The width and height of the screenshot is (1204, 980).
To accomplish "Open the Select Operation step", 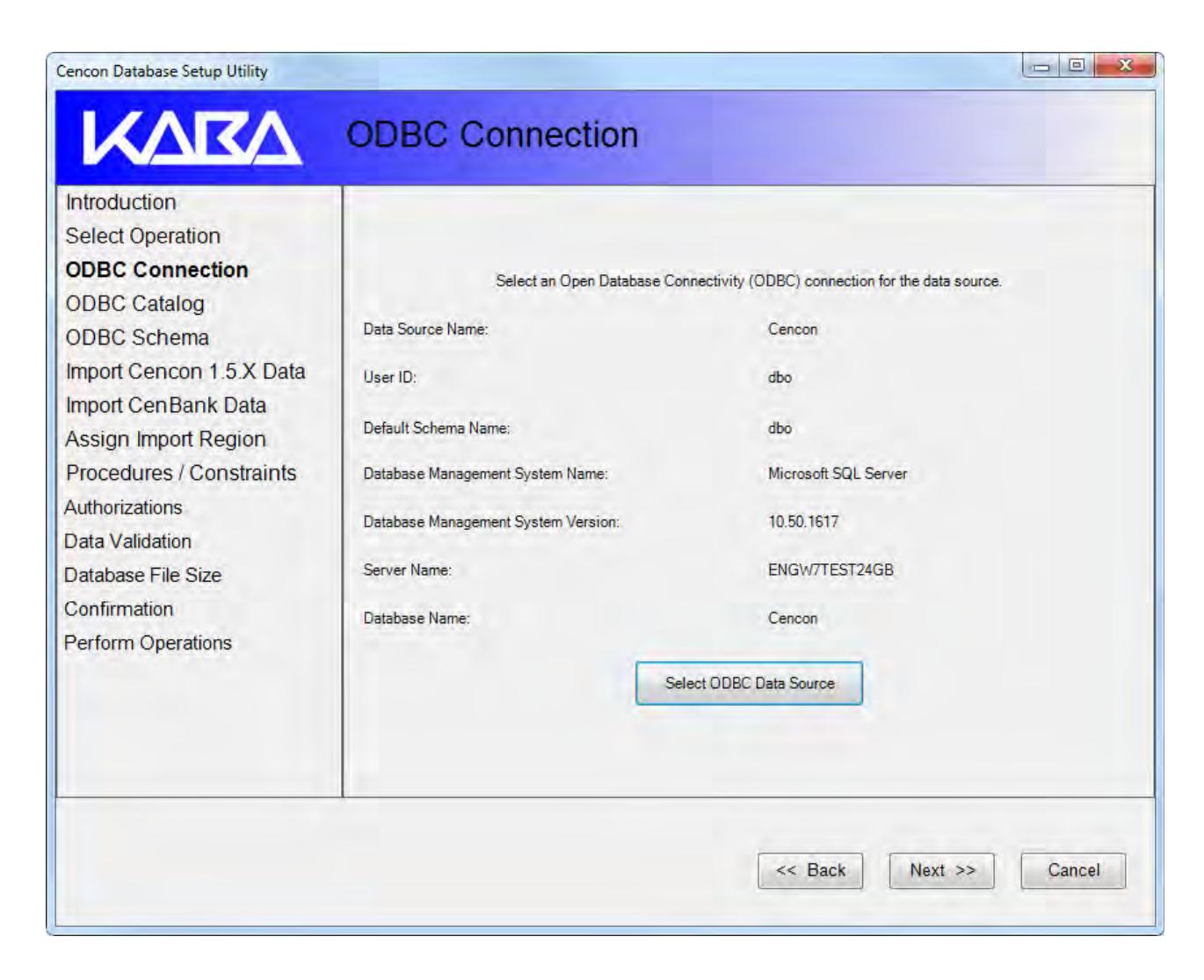I will point(142,236).
